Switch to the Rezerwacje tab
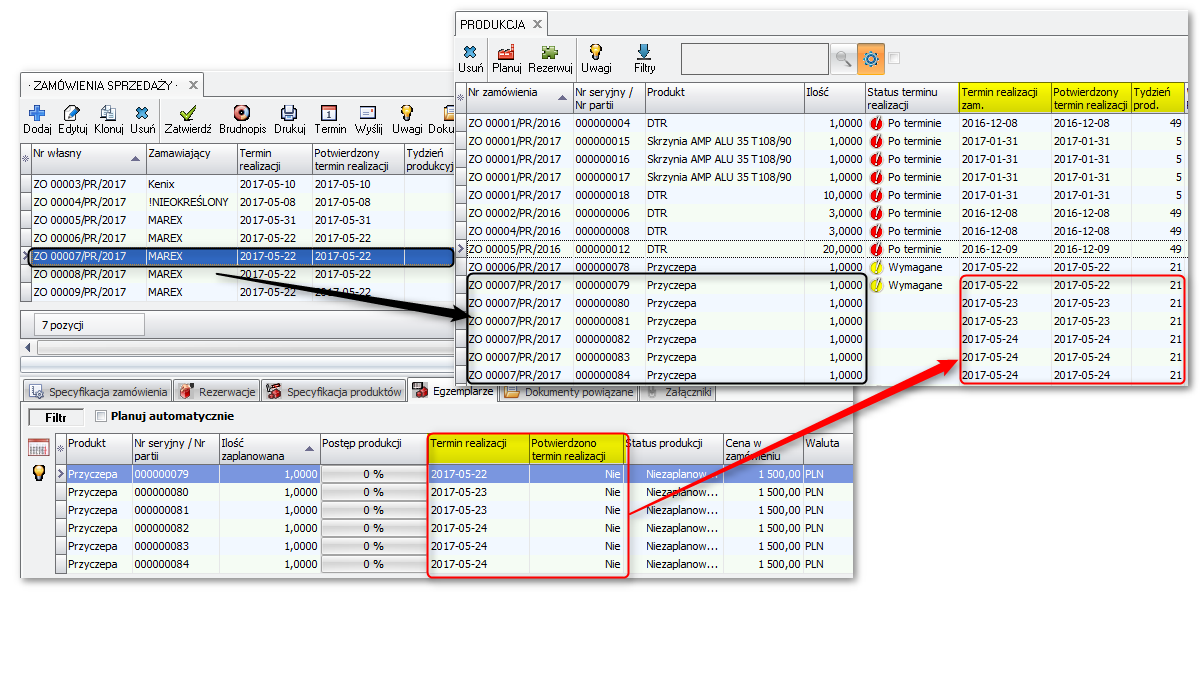 [217, 391]
